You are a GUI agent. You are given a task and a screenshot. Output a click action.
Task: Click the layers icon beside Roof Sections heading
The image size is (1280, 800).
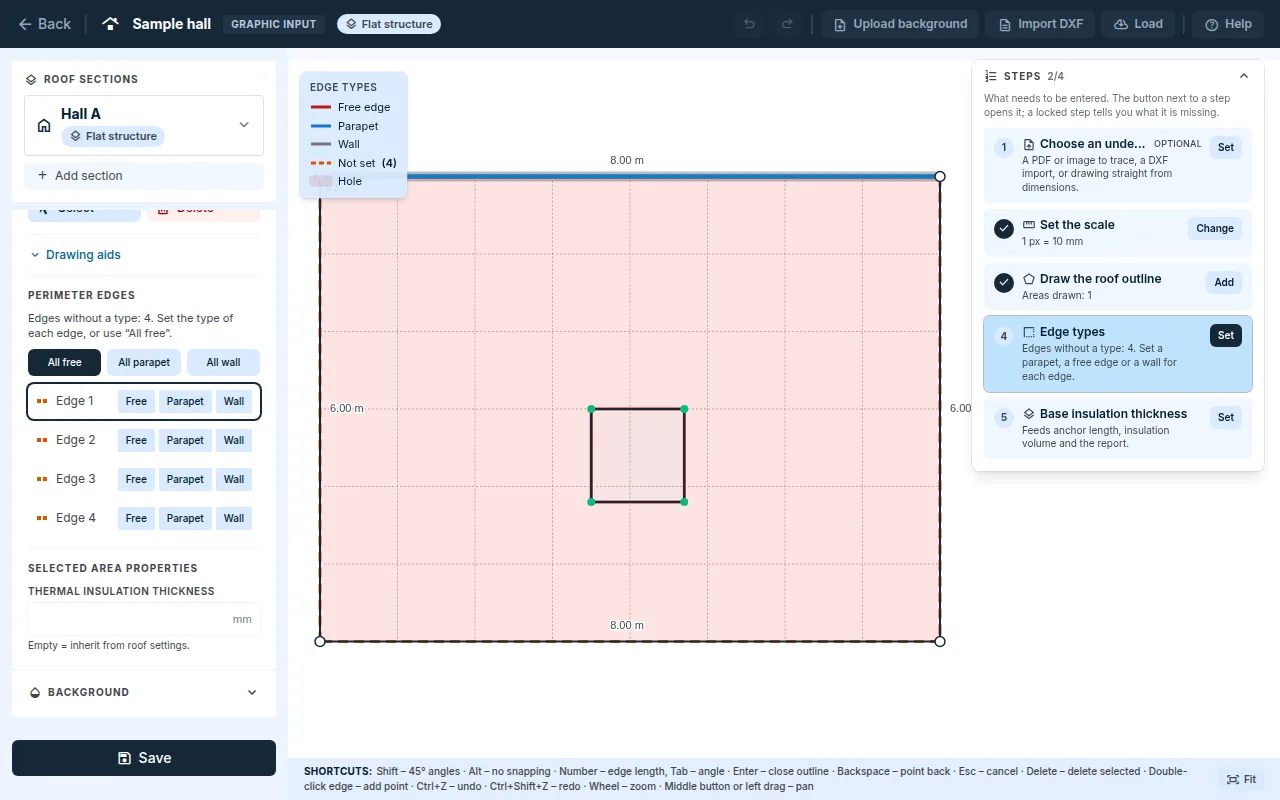coord(31,79)
